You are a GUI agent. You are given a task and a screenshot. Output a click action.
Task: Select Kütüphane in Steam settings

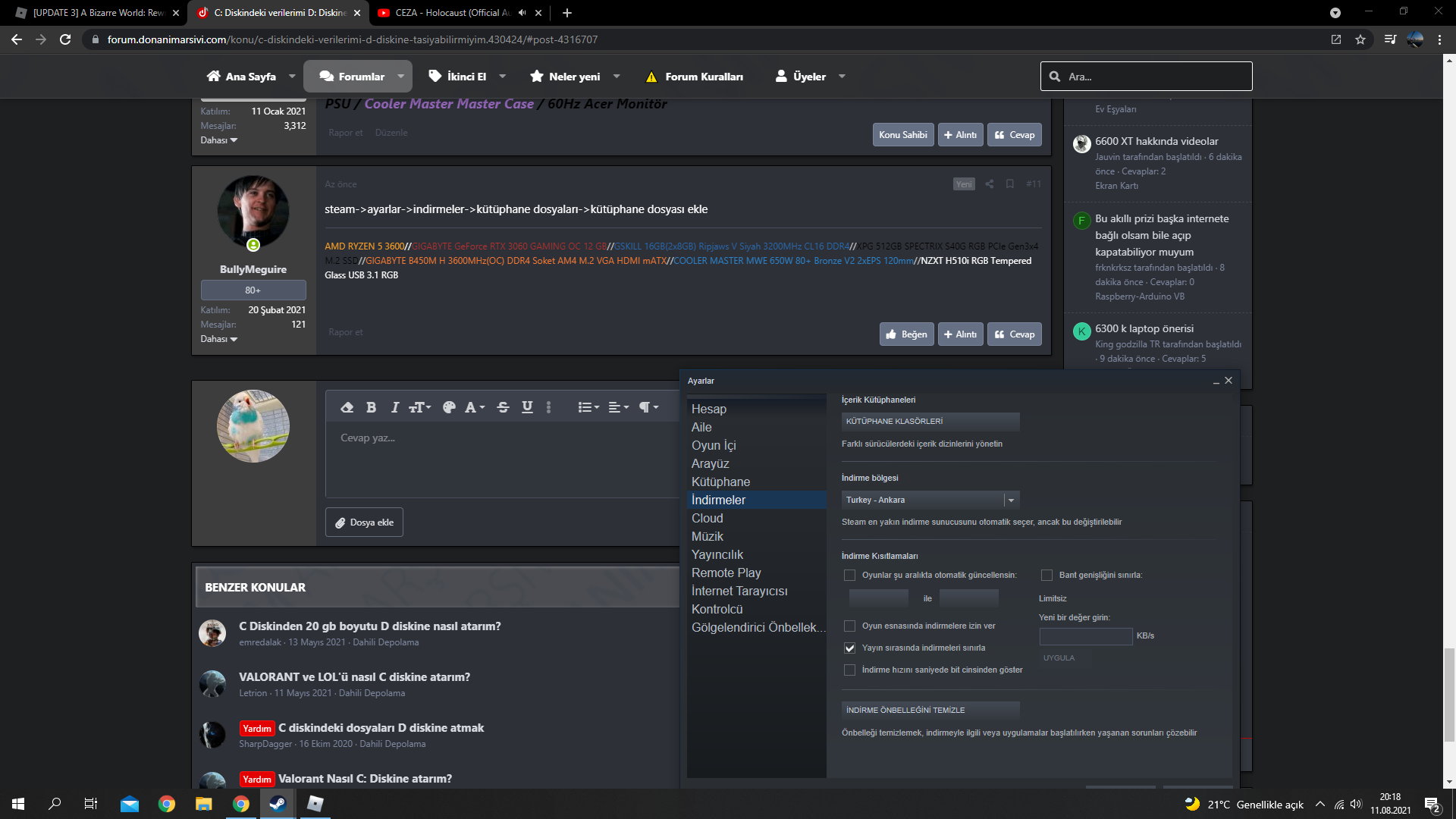point(756,482)
